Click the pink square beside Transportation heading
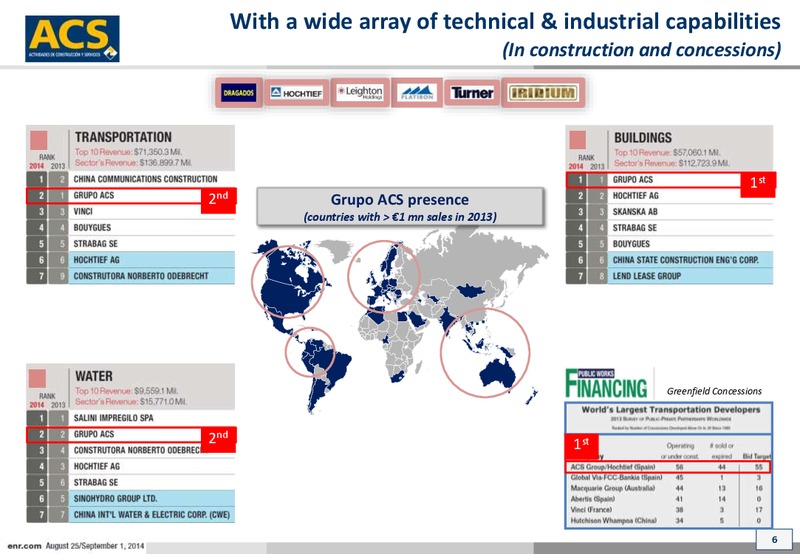The height and width of the screenshot is (554, 800). click(x=39, y=140)
